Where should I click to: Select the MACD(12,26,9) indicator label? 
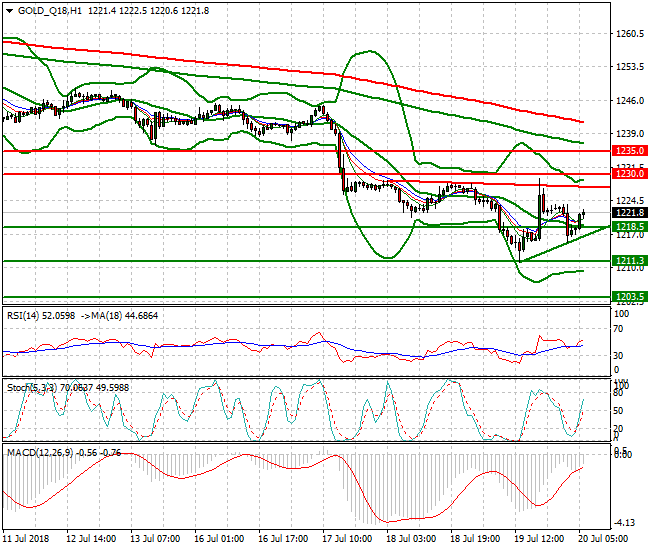[40, 453]
